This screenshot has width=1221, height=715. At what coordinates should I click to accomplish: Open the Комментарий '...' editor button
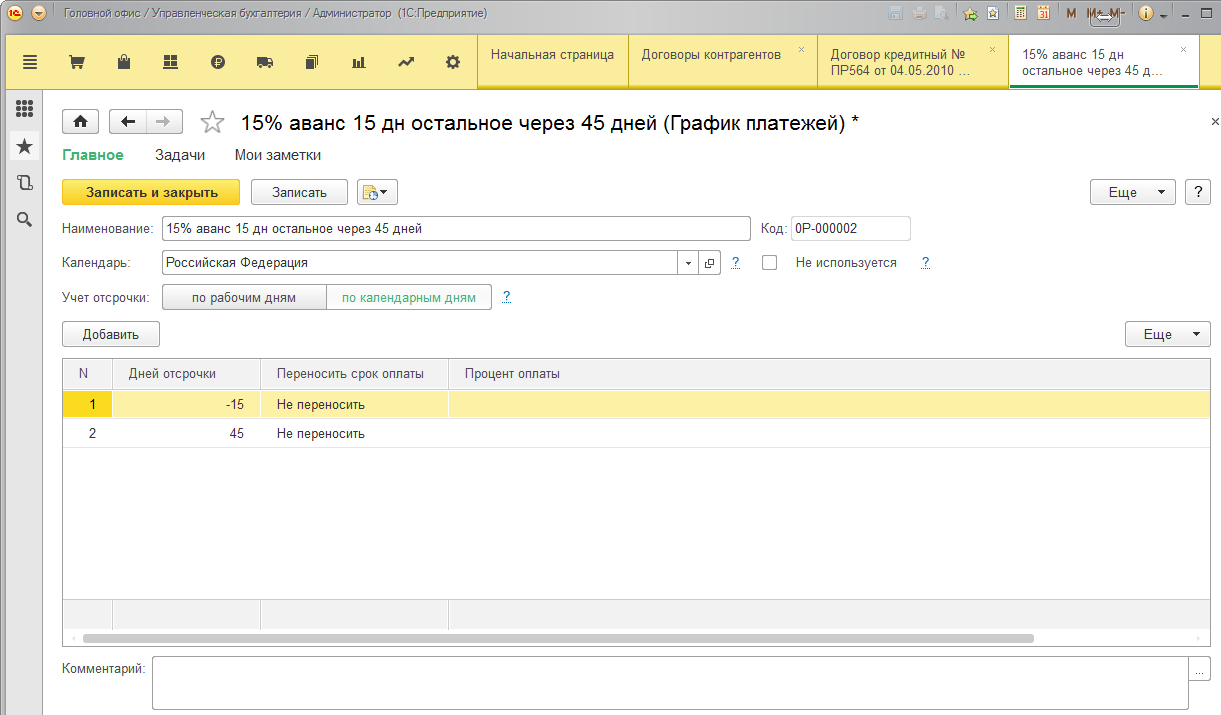[x=1200, y=669]
